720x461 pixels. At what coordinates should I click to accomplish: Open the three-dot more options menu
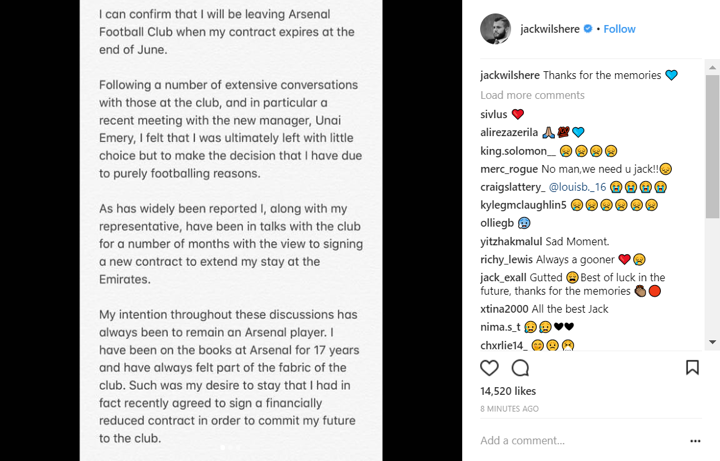[x=695, y=441]
